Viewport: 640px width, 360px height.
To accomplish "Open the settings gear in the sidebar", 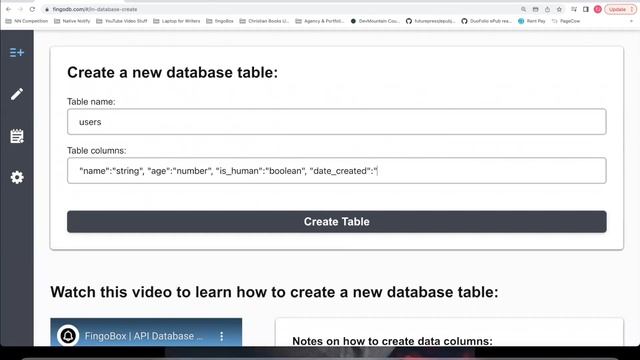I will coord(17,177).
